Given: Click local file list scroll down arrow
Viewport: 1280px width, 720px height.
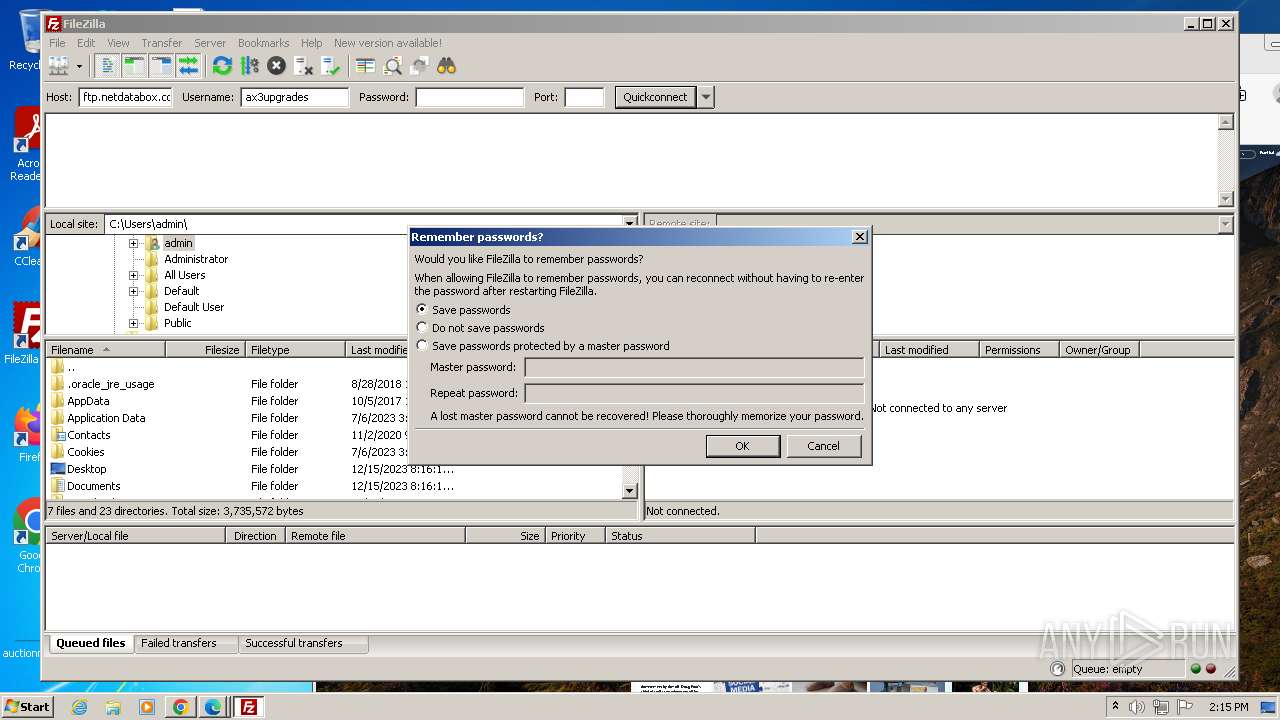Looking at the screenshot, I should pyautogui.click(x=630, y=491).
